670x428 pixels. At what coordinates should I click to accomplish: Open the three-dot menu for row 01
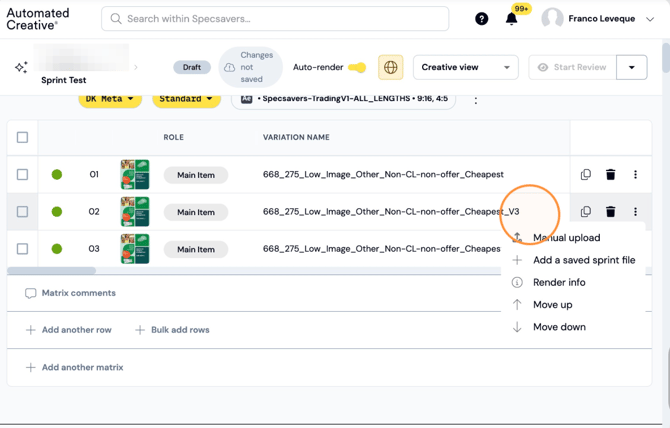point(635,174)
